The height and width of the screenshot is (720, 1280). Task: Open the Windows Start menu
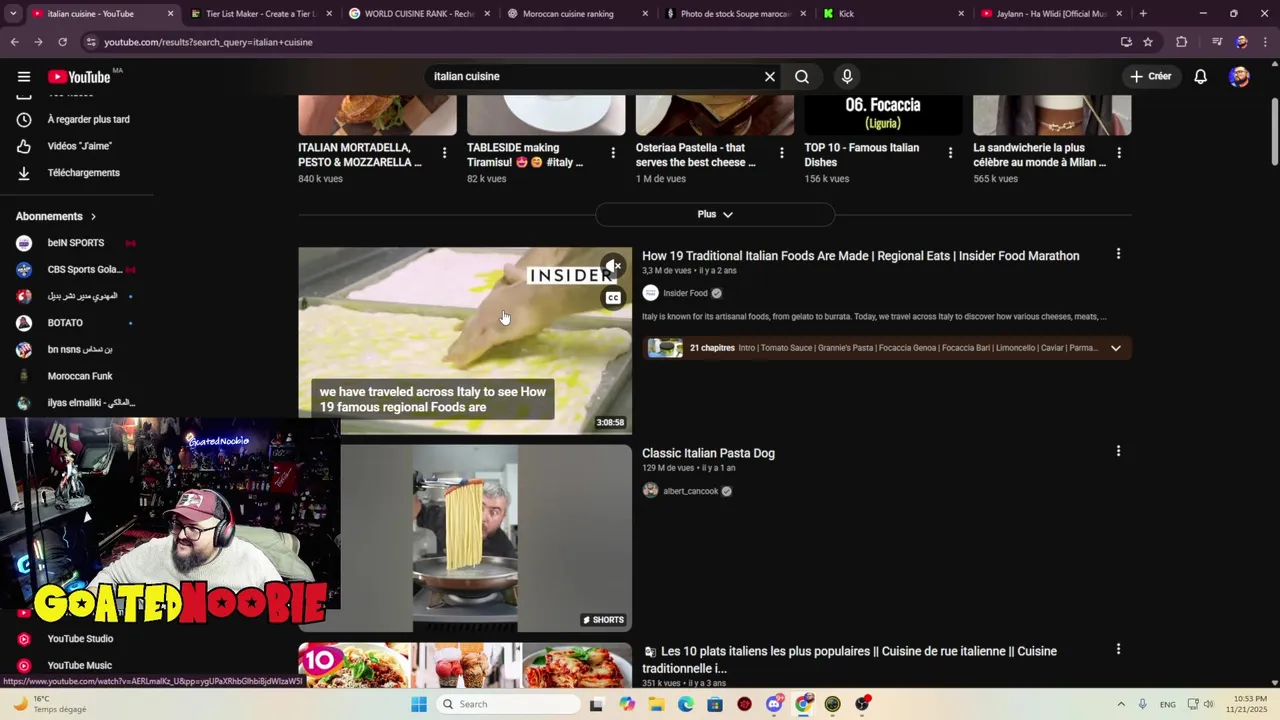point(419,704)
